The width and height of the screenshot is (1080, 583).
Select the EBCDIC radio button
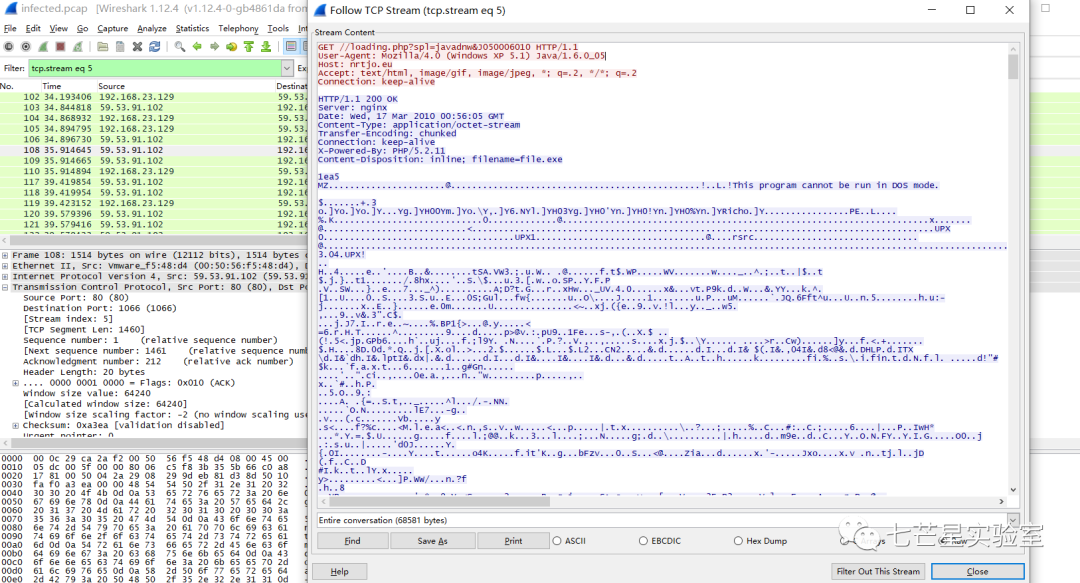tap(643, 541)
